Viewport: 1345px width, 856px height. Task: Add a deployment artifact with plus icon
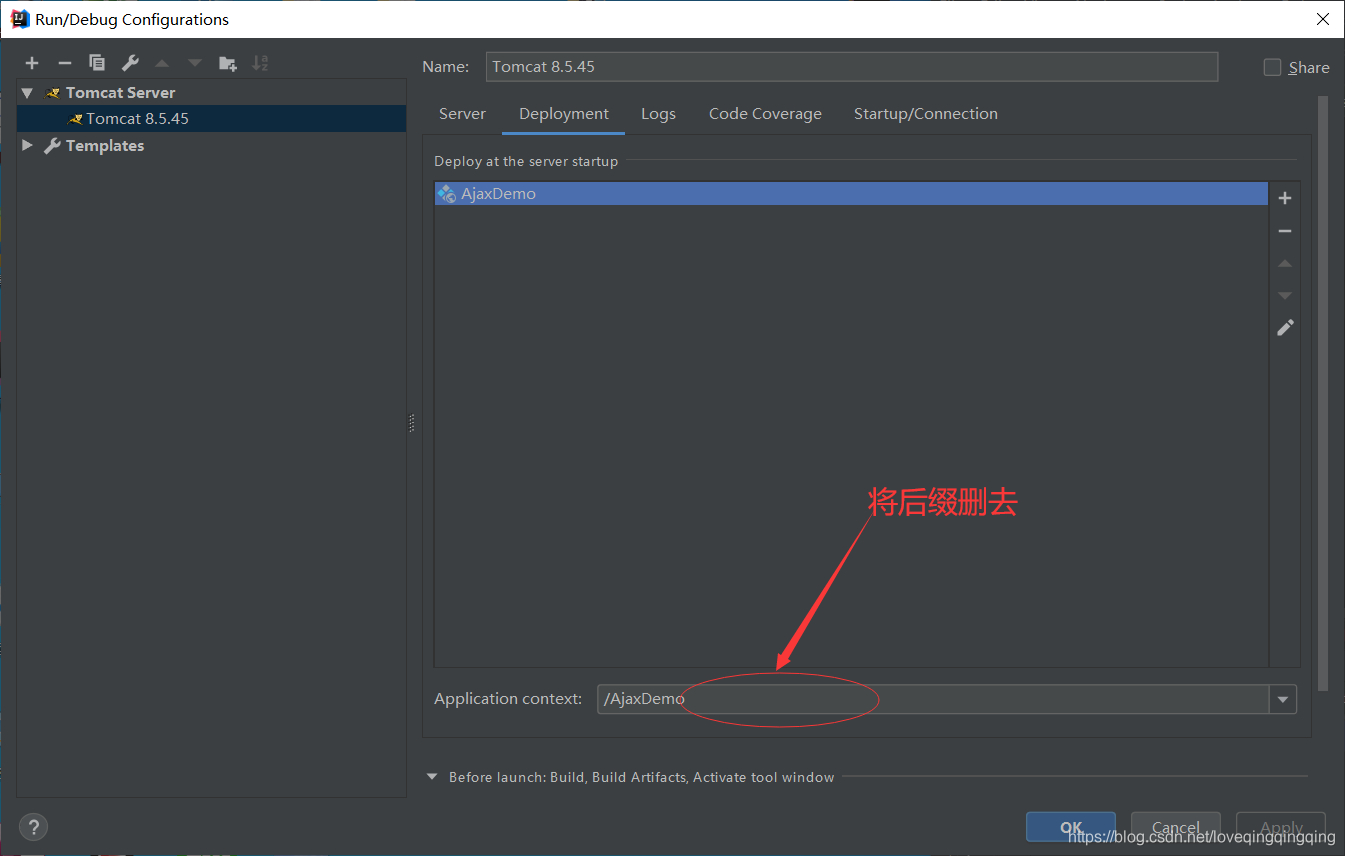(1285, 198)
